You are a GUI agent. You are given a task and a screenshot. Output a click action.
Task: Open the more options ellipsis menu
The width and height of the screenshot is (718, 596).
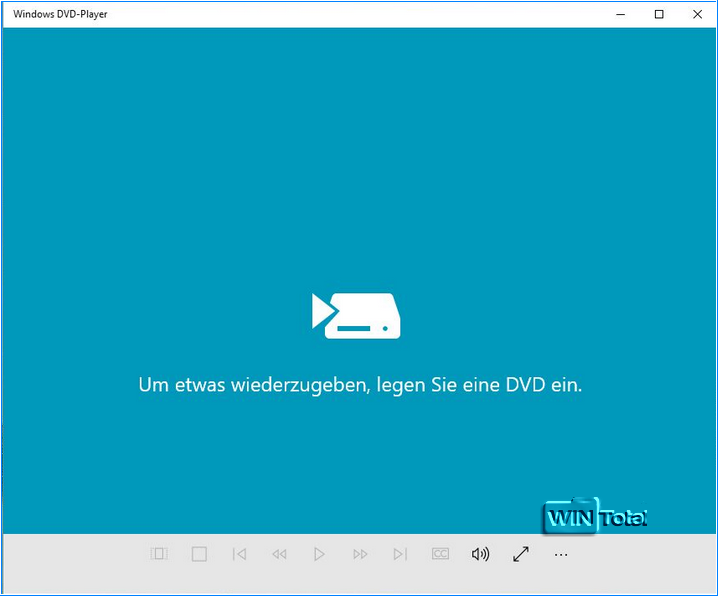pyautogui.click(x=561, y=555)
